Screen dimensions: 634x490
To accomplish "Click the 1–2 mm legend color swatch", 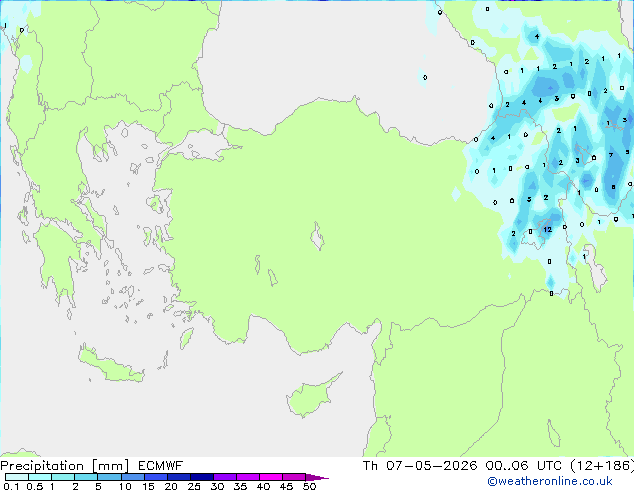I will point(63,477).
